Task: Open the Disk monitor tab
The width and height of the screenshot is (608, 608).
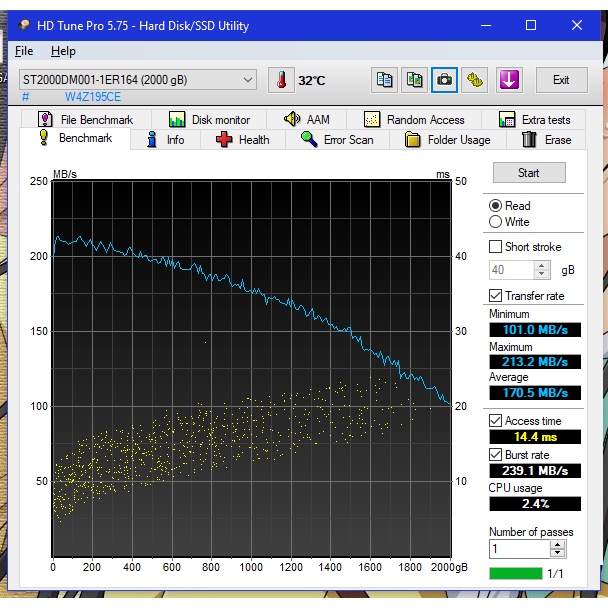Action: tap(209, 120)
